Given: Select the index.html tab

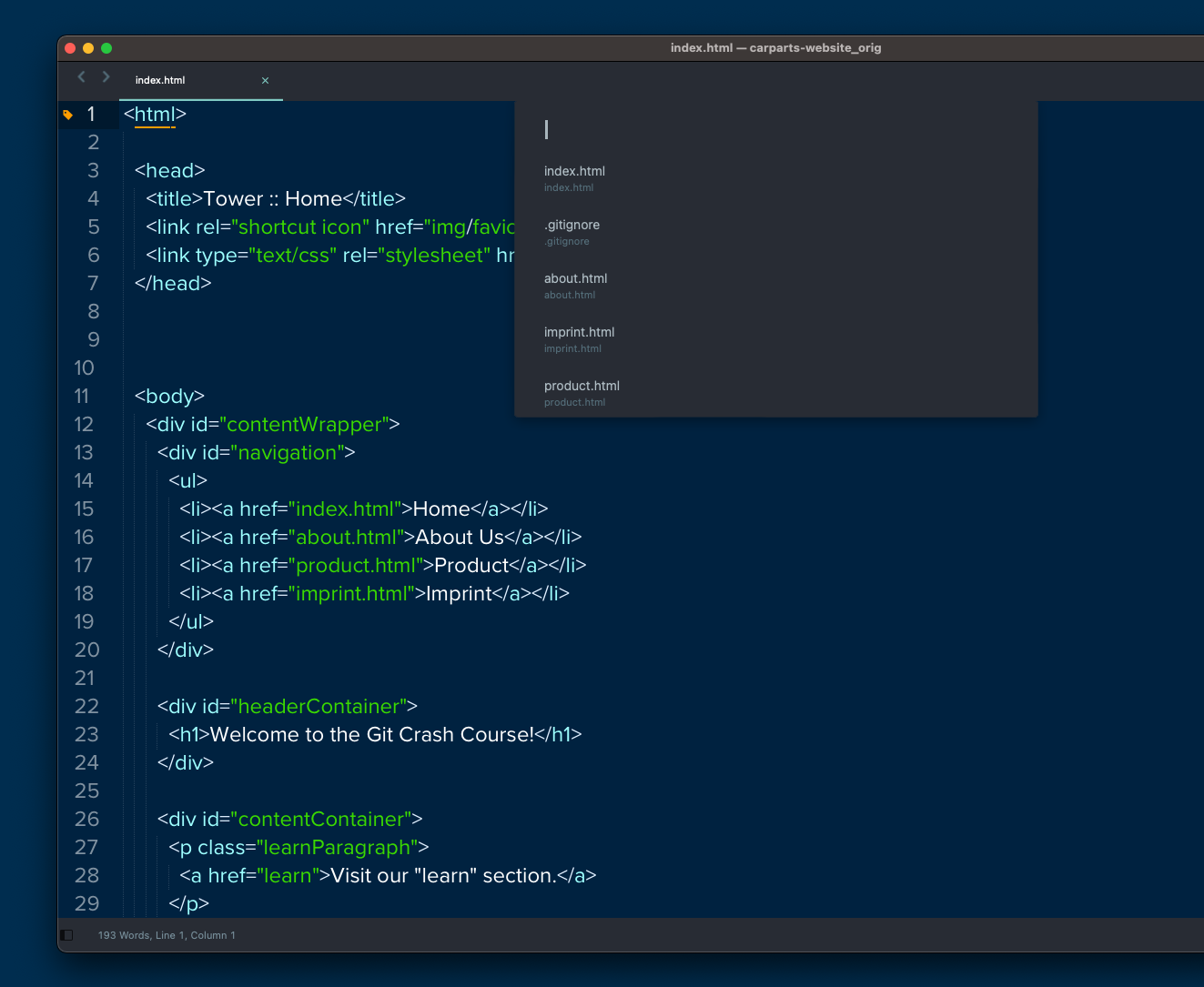Looking at the screenshot, I should (160, 81).
